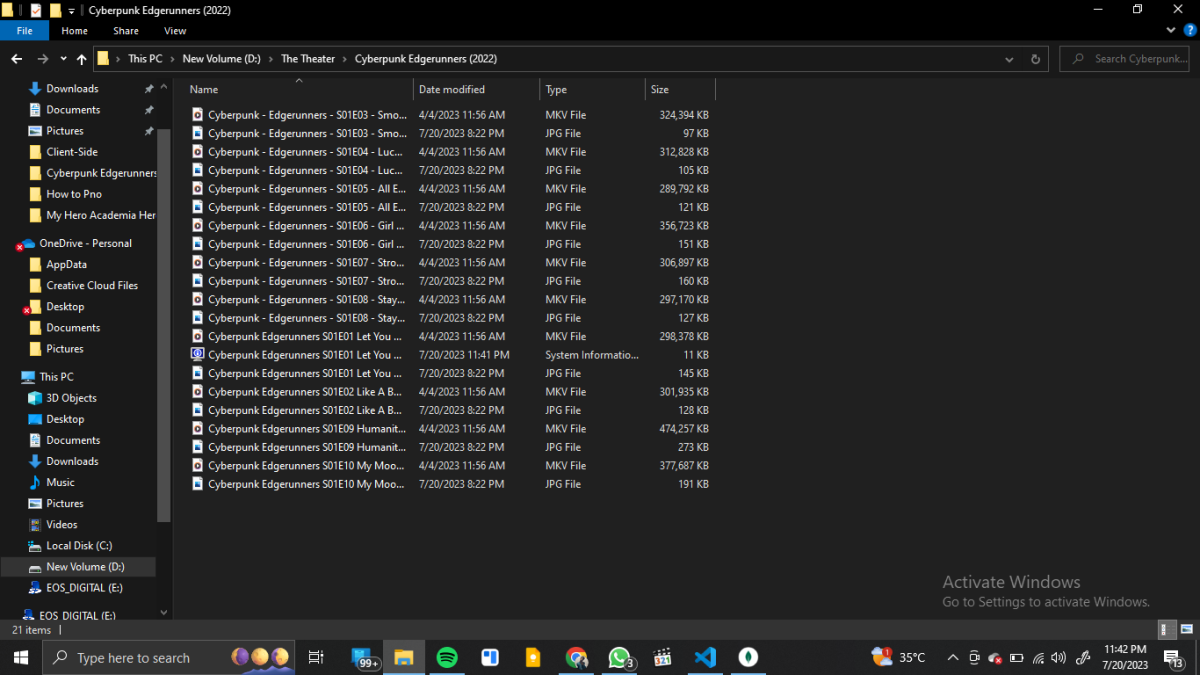Open AppData folder under OneDrive

click(66, 264)
